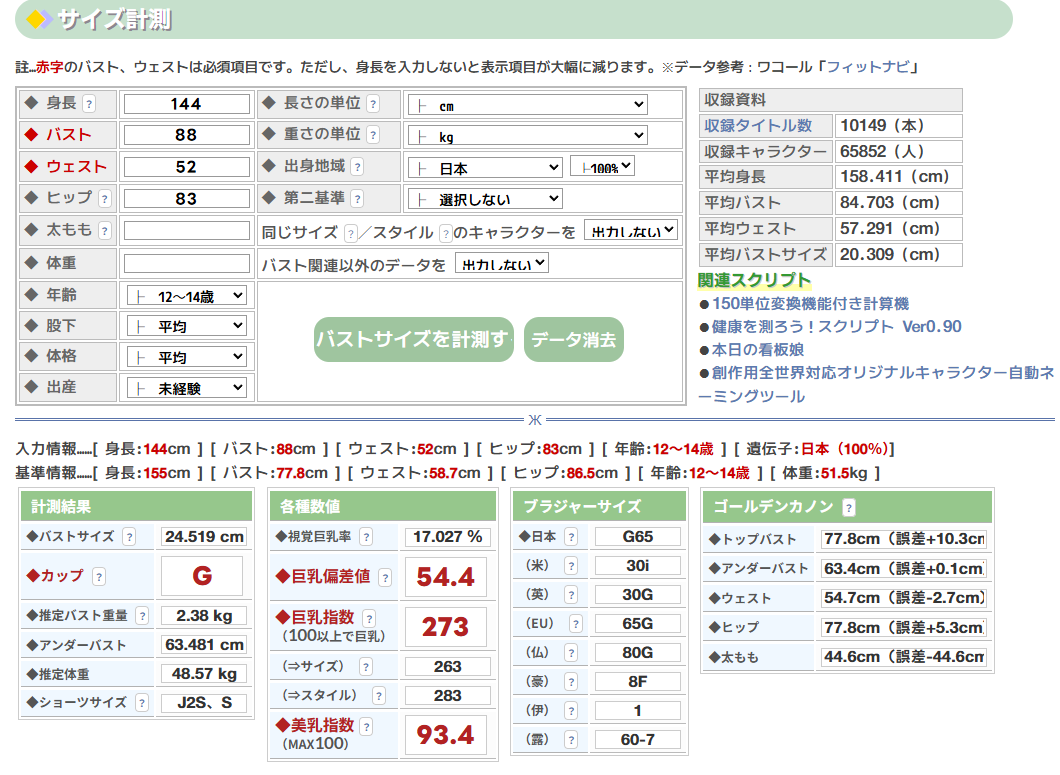
Task: Open the 出産 未経験 dropdown
Action: click(187, 388)
